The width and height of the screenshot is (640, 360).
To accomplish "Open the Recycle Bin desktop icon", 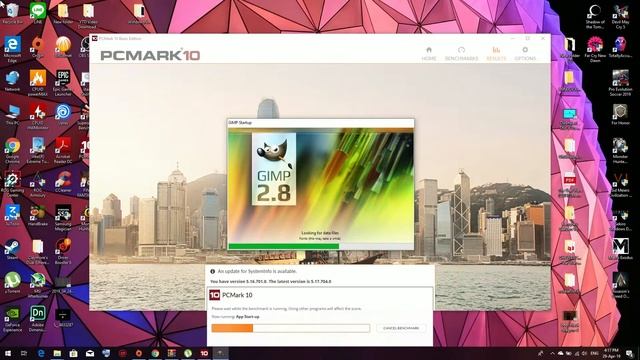I will tap(12, 13).
